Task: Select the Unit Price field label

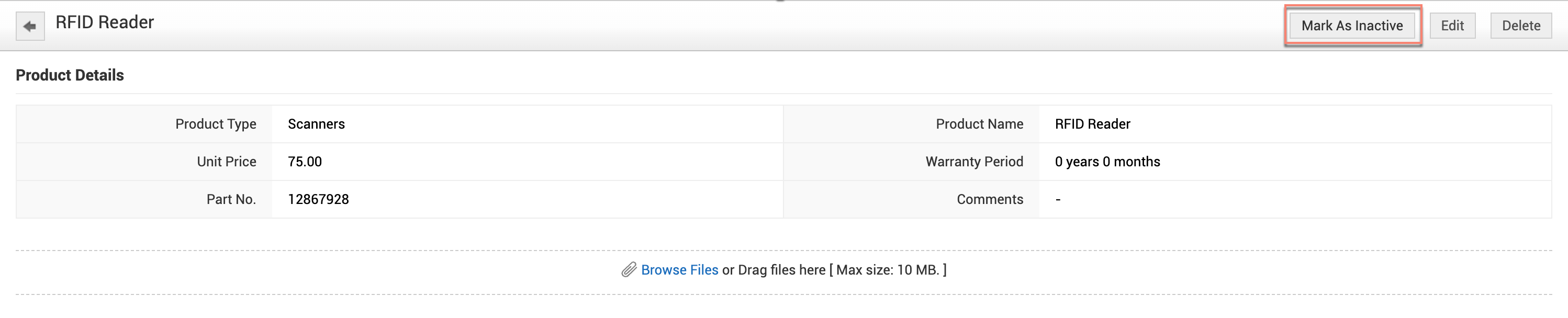Action: tap(227, 162)
